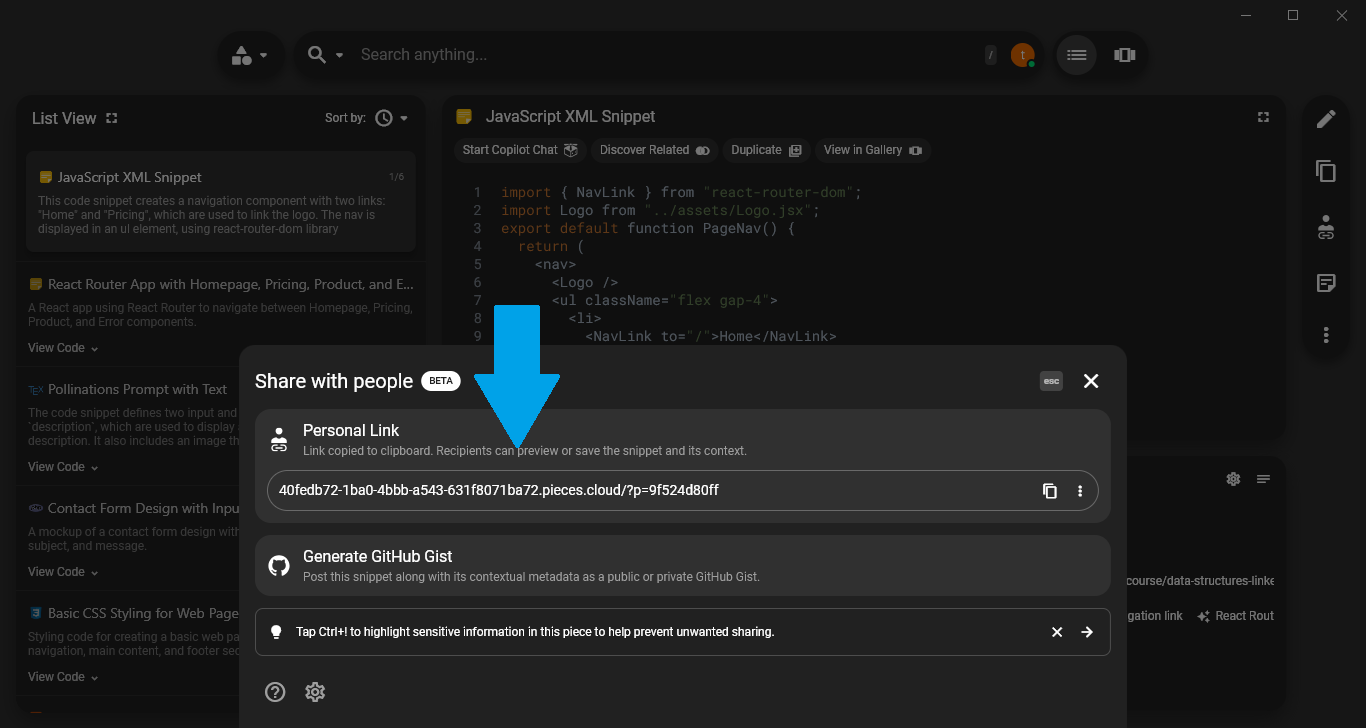The image size is (1366, 728).
Task: Open the three-dot menu beside the link field
Action: [x=1080, y=491]
